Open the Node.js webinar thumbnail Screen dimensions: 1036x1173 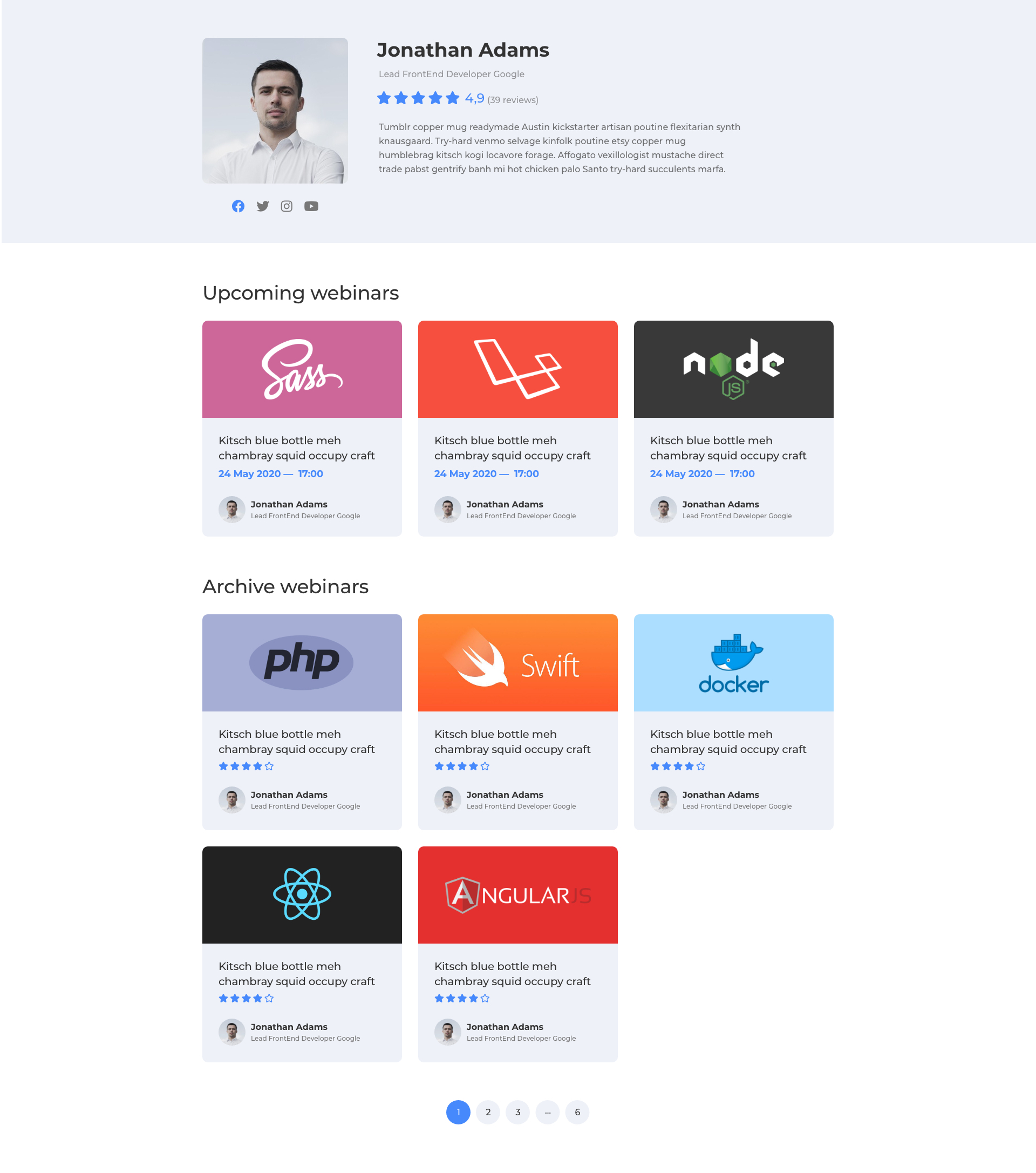[x=734, y=369]
